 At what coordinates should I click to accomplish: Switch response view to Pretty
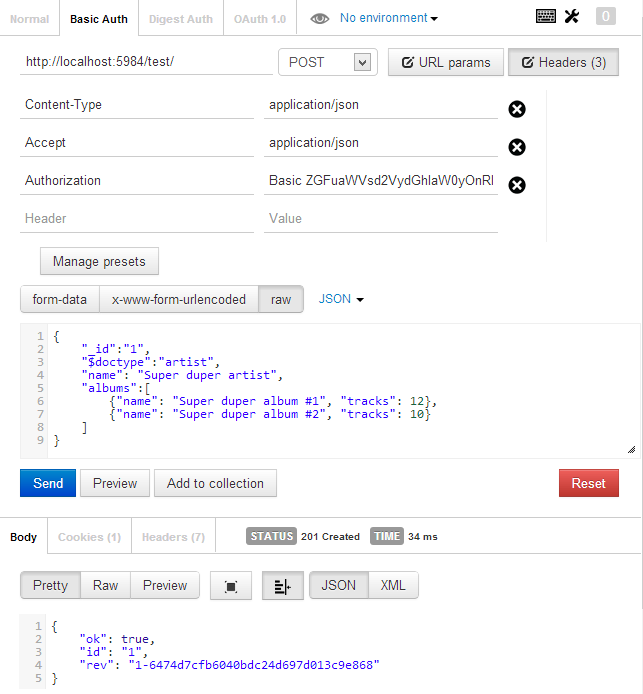(50, 586)
